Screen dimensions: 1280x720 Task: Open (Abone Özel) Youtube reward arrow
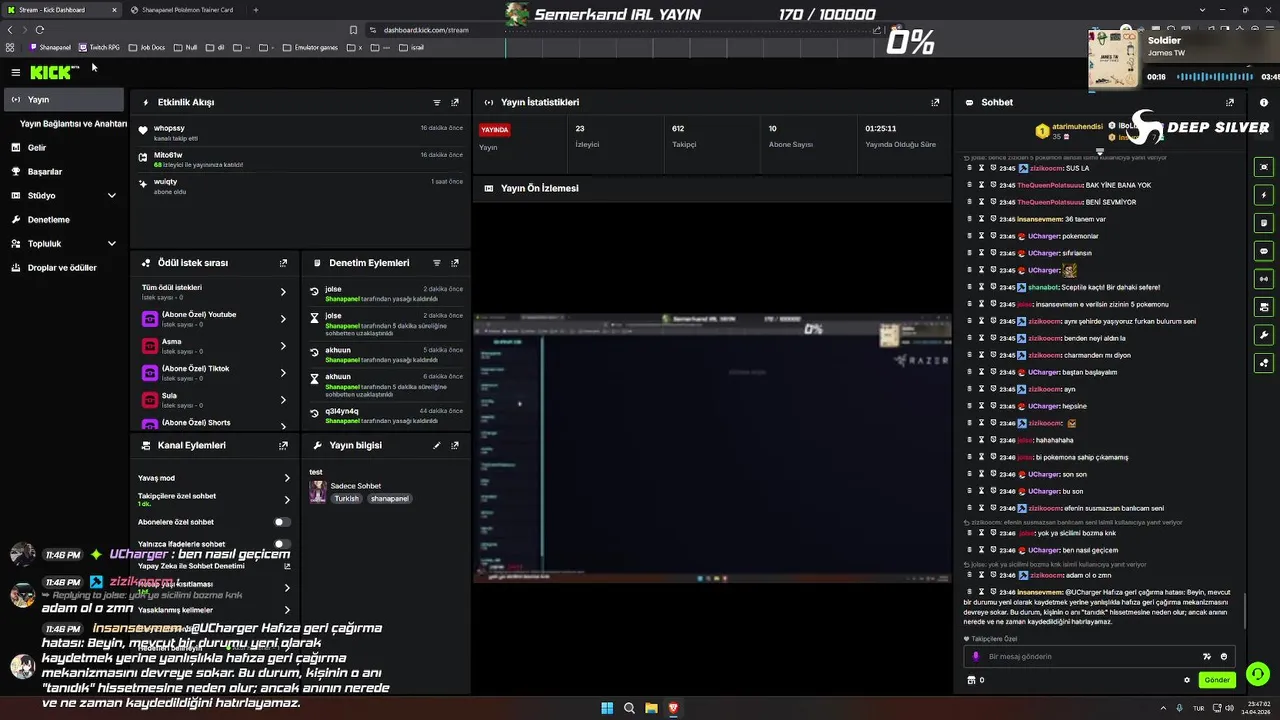tap(283, 319)
